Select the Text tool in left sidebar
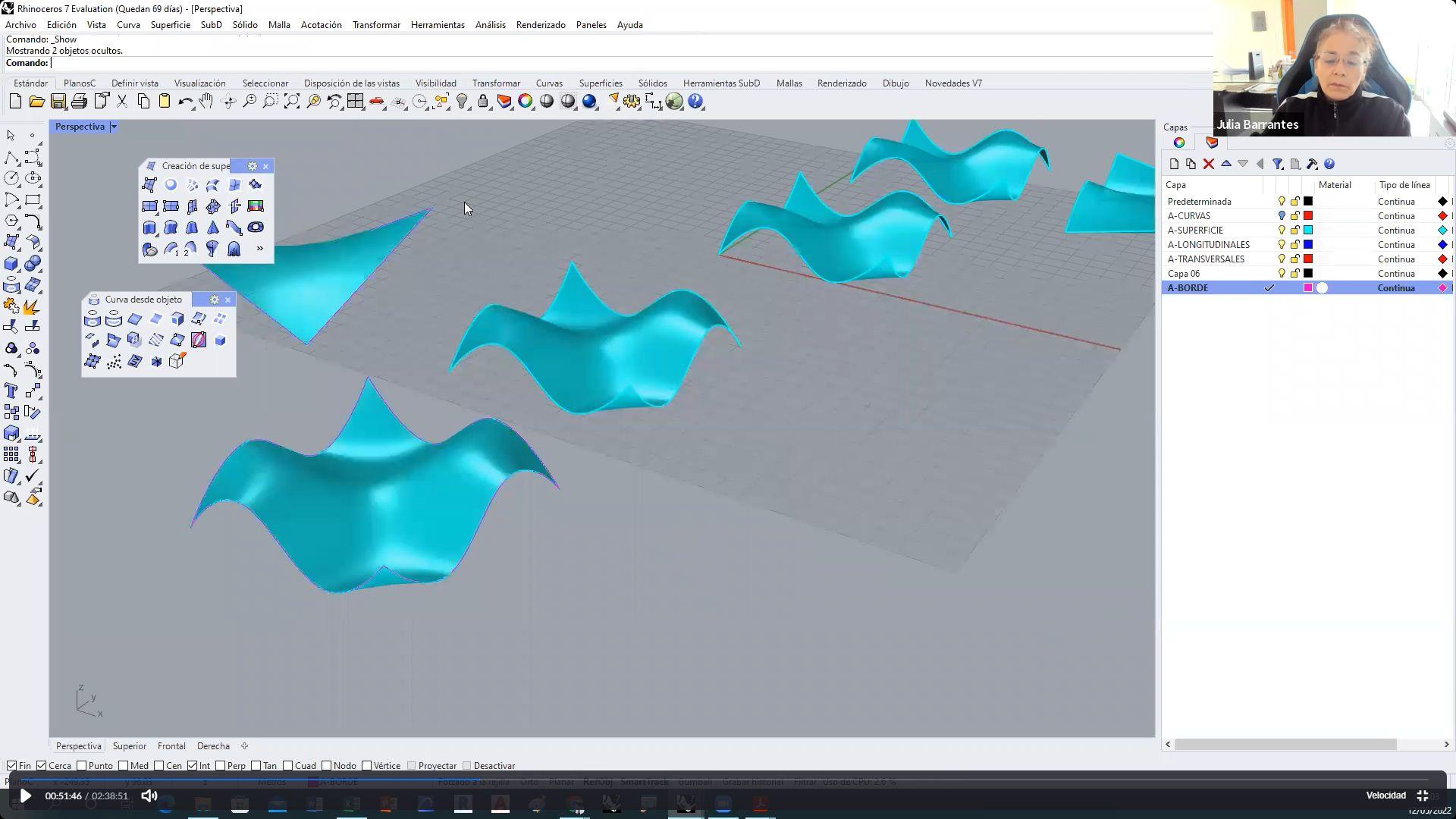 pos(11,391)
